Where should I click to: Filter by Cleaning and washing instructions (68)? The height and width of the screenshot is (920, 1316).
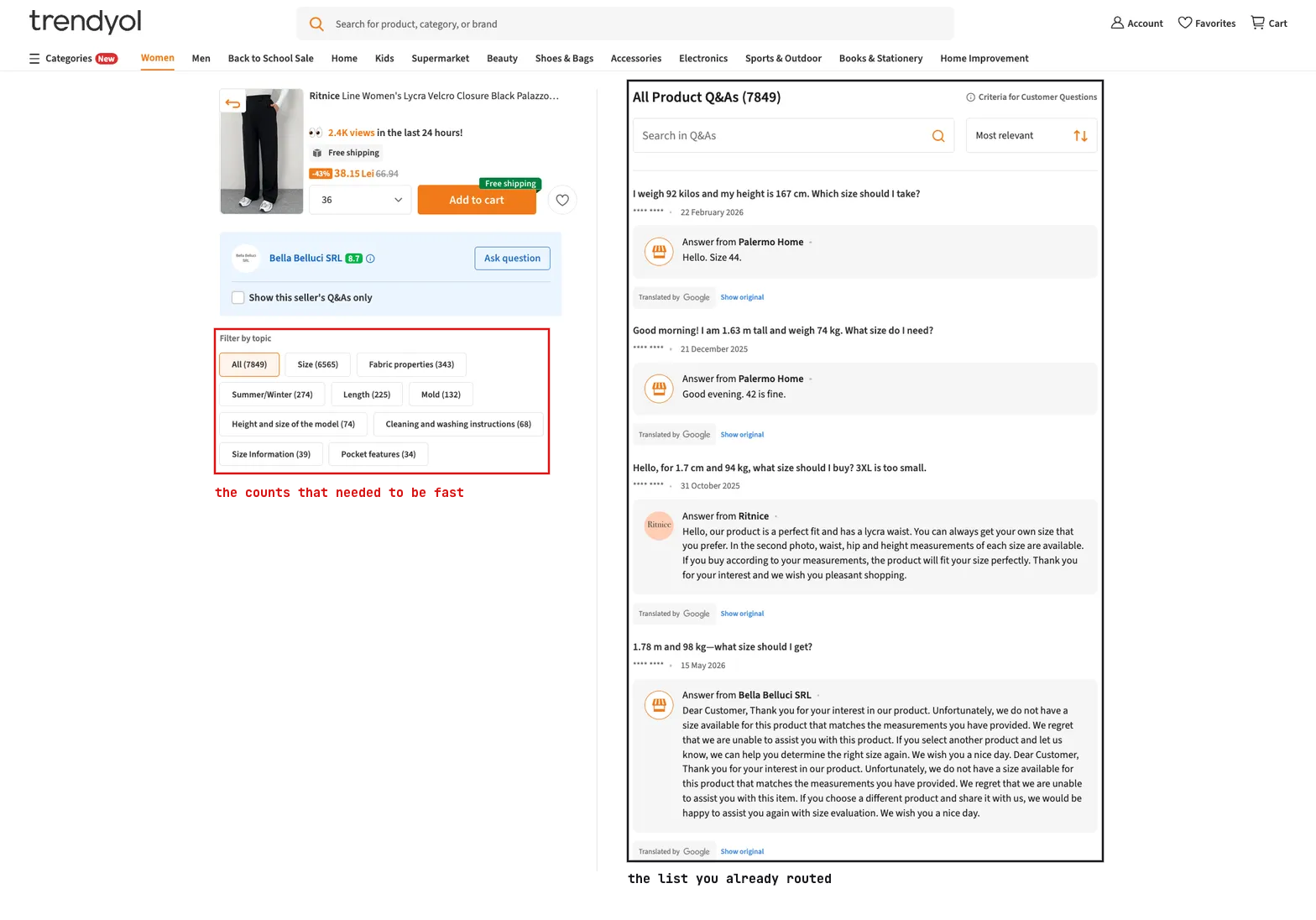[458, 425]
